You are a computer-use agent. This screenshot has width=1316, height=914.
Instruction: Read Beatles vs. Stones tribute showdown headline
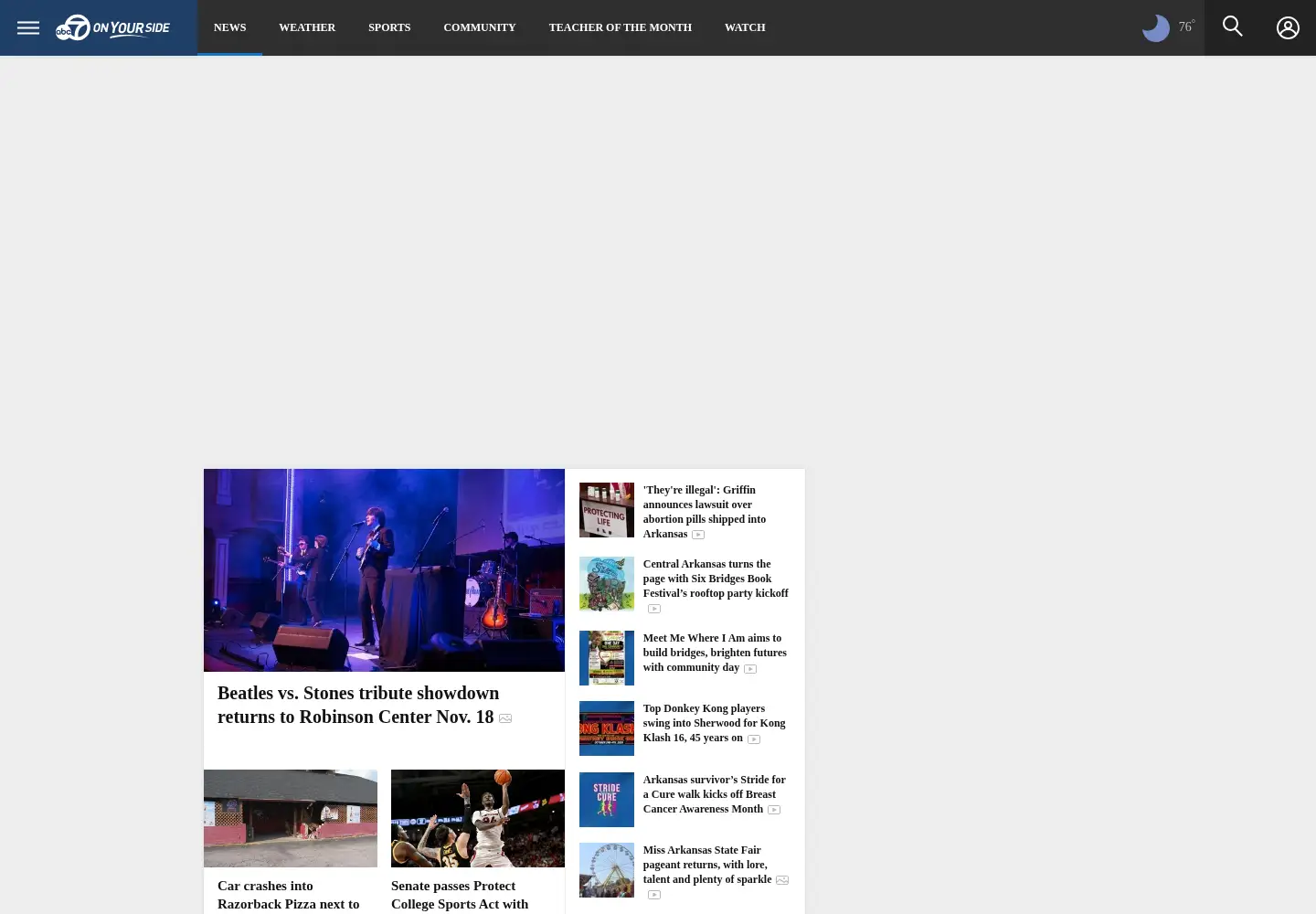[x=358, y=705]
